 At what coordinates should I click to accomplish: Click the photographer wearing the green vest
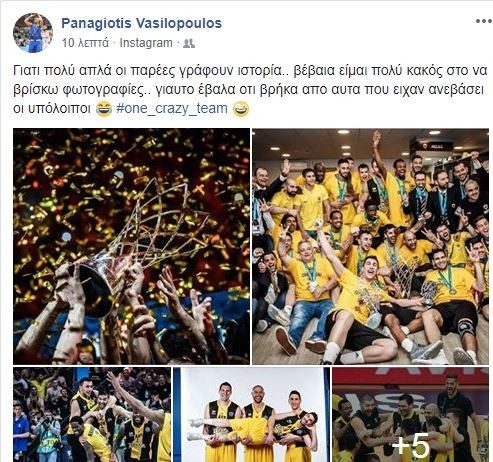tap(48, 438)
